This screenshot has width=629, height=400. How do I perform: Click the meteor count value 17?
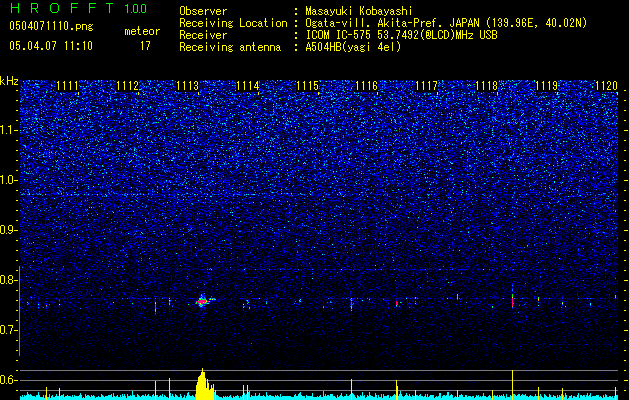(145, 46)
